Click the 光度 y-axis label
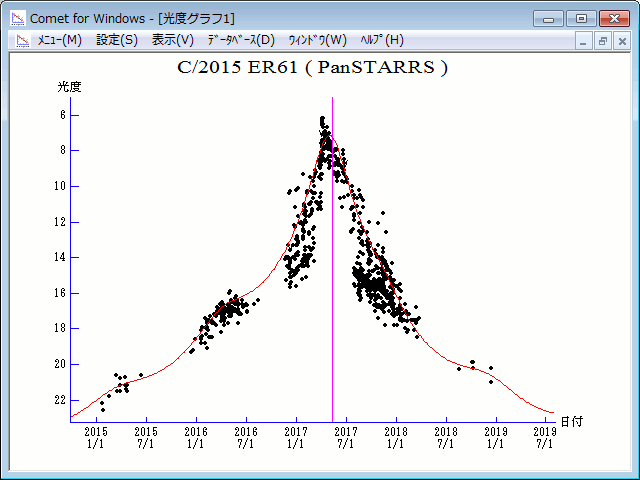 pos(69,87)
